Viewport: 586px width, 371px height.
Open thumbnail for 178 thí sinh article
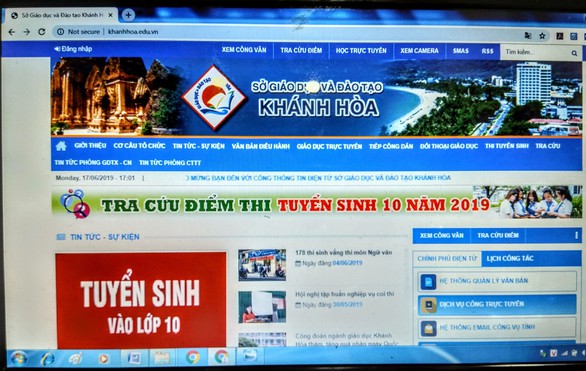(x=262, y=265)
